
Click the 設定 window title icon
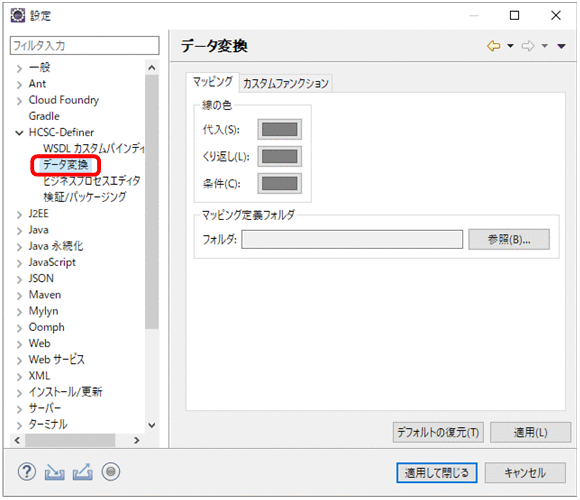pos(18,16)
